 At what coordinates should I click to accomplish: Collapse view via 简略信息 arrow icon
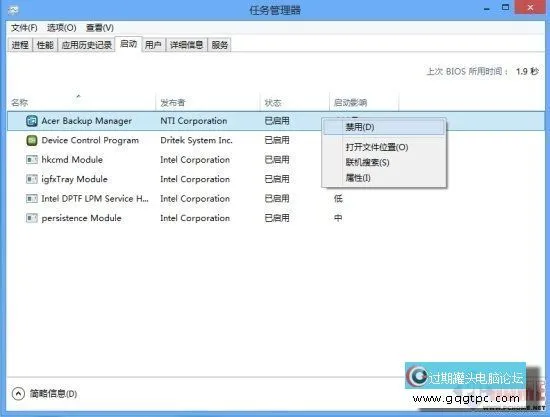click(18, 394)
